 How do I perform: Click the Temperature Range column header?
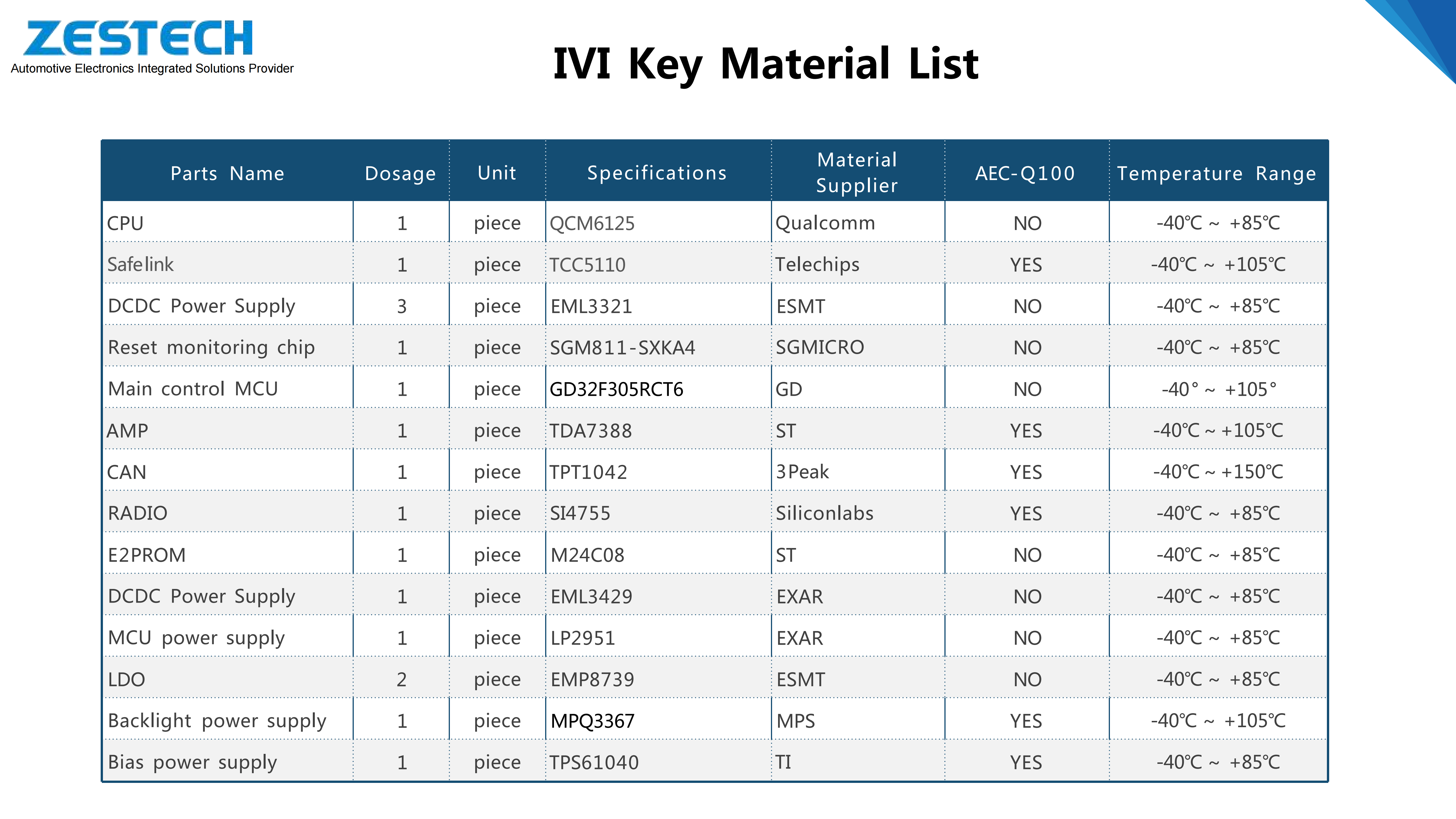(x=1217, y=173)
